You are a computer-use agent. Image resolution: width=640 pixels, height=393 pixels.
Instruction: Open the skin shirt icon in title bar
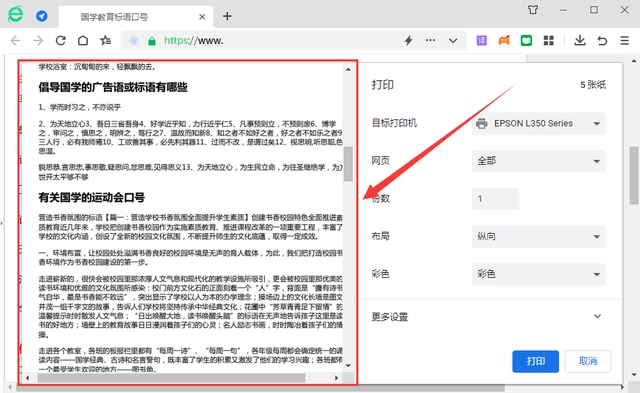533,9
